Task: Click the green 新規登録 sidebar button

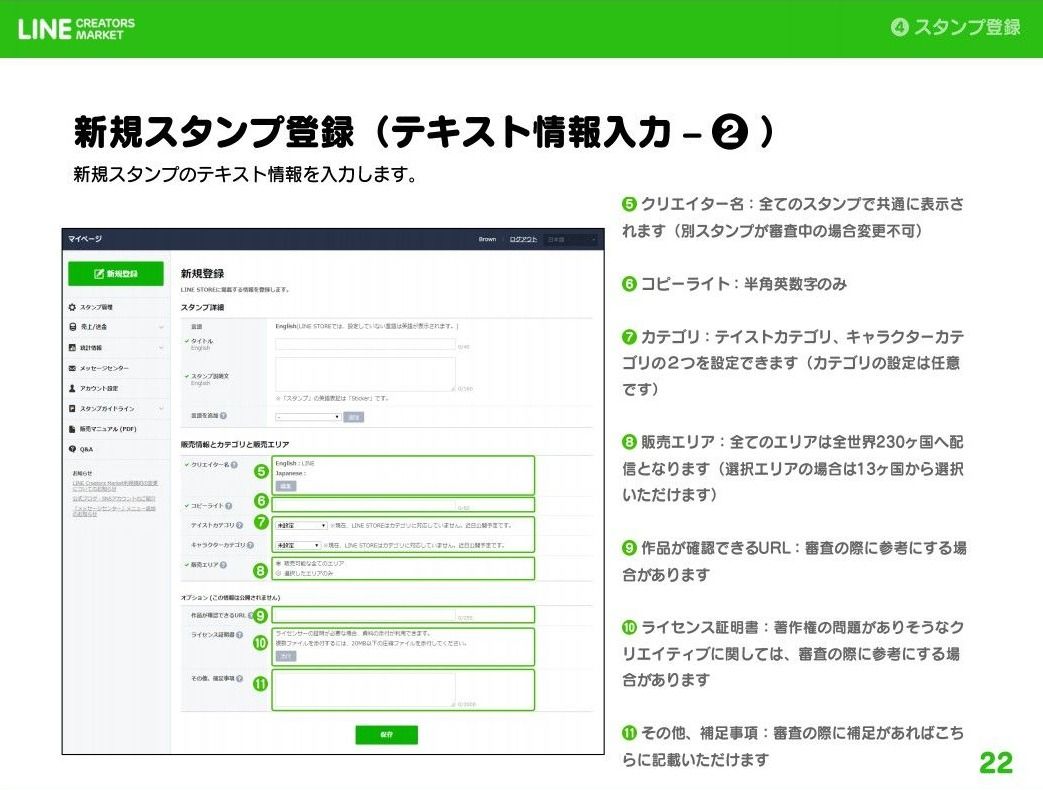Action: (116, 273)
